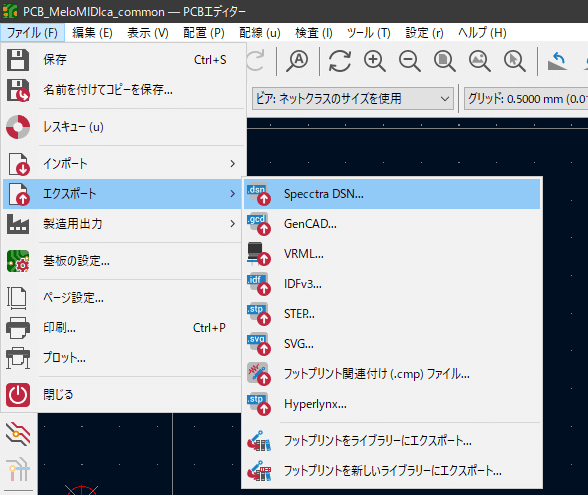
Task: Select Specctra DSN... export option
Action: pos(392,194)
